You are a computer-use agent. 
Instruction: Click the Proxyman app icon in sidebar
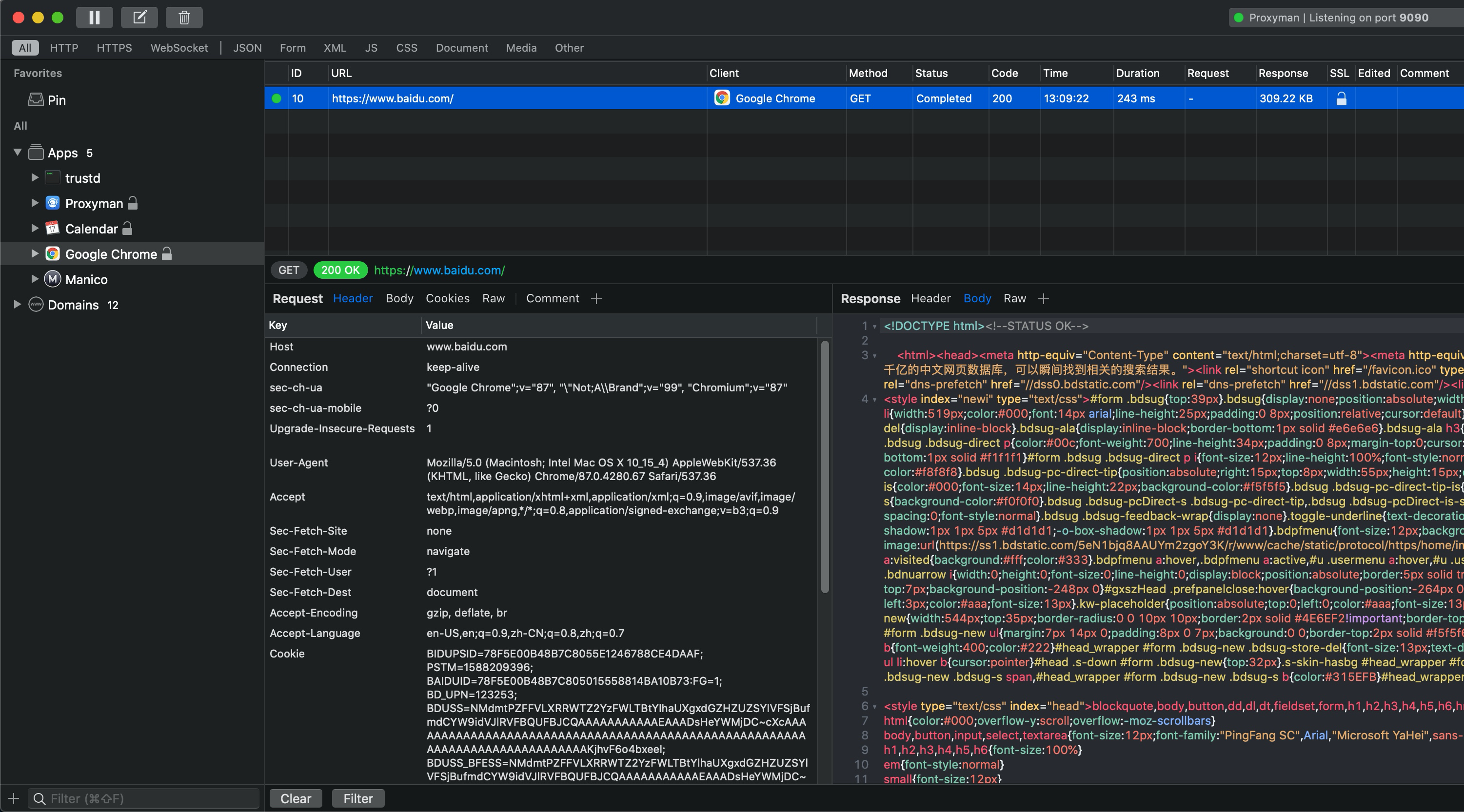(52, 203)
